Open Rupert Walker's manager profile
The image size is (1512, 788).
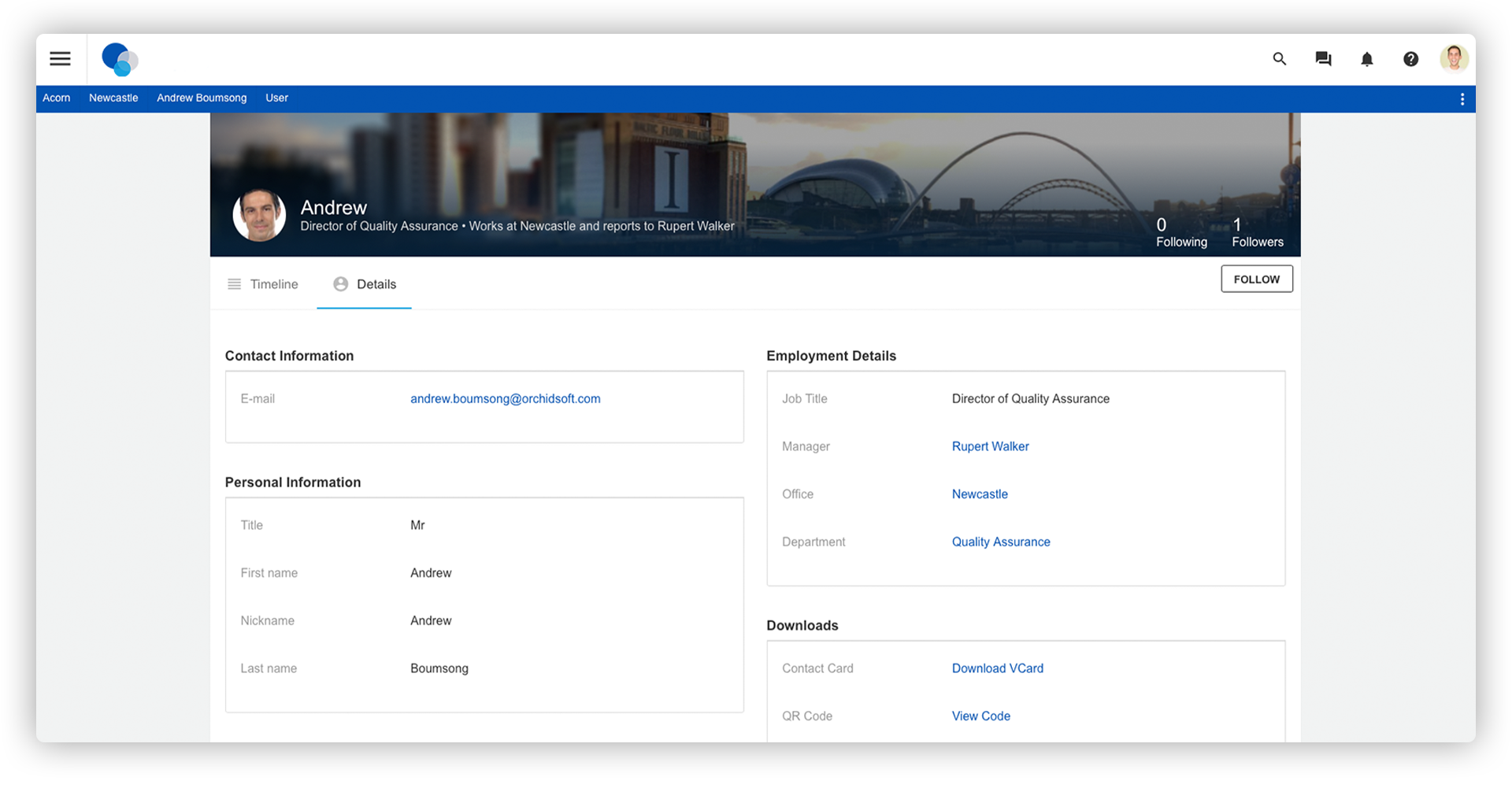[x=990, y=446]
